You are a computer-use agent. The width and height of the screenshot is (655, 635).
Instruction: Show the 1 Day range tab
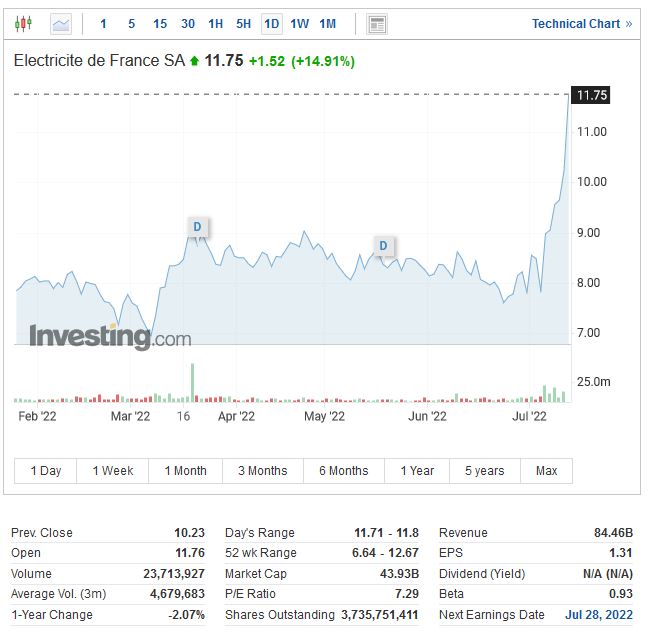tap(46, 471)
